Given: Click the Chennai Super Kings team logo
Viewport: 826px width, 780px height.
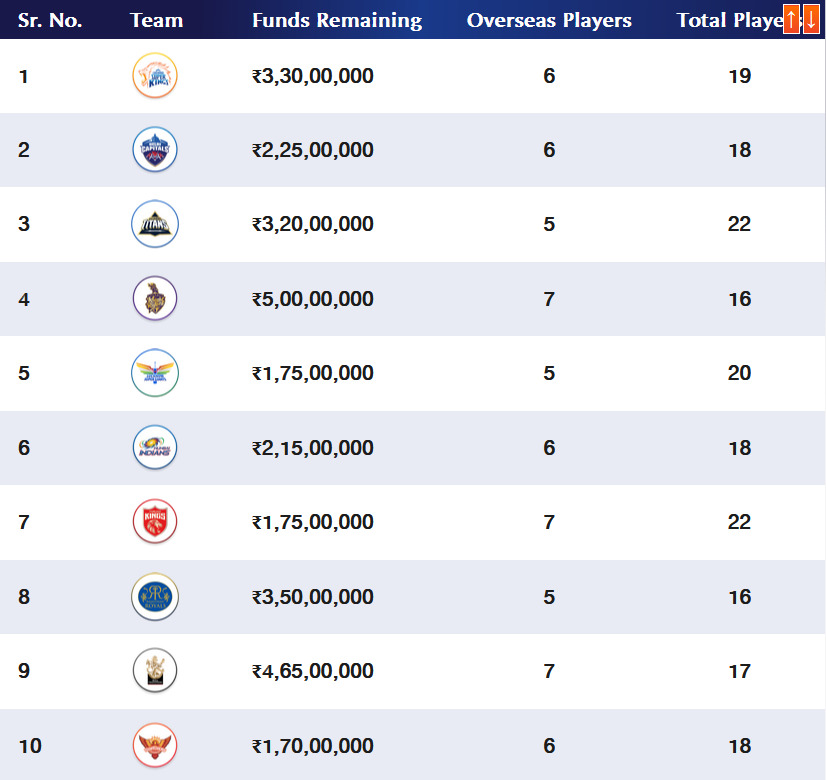Looking at the screenshot, I should [155, 75].
